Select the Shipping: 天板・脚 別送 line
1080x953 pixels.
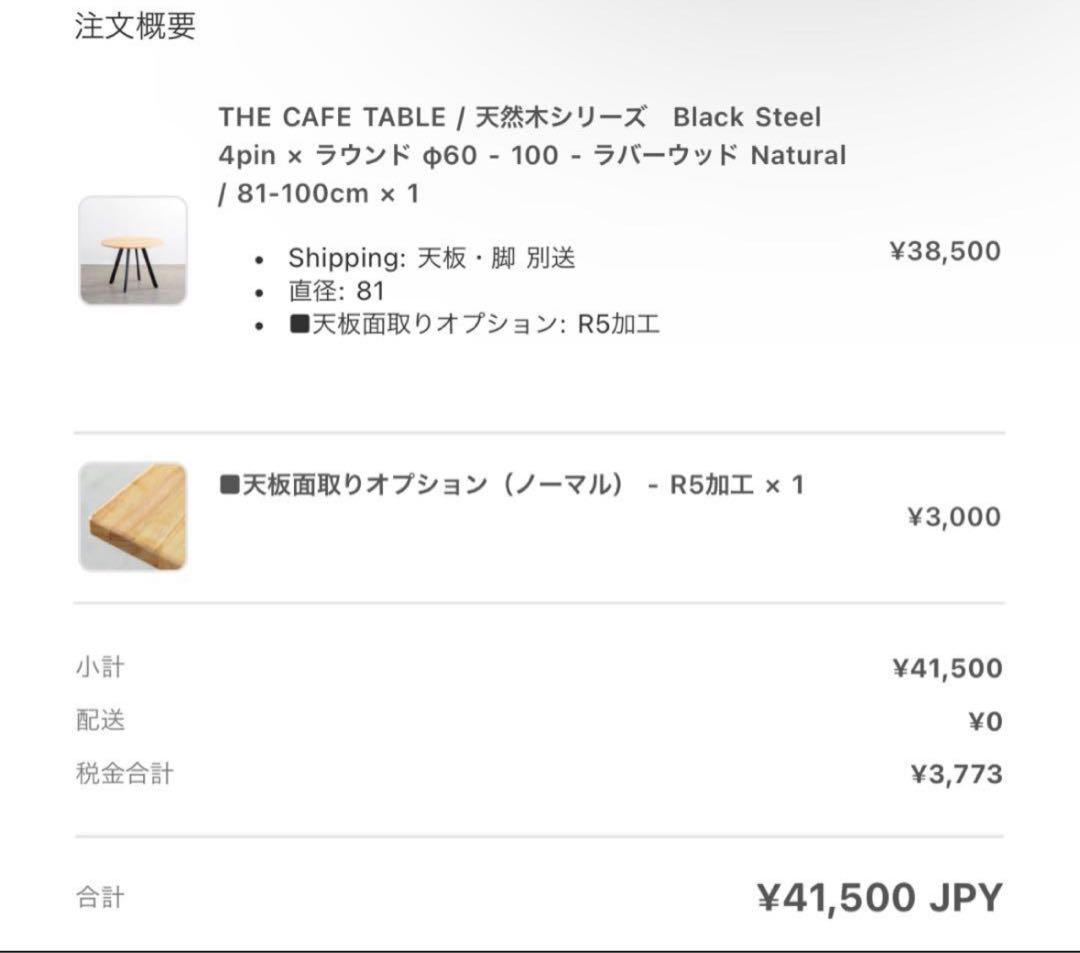click(x=432, y=258)
